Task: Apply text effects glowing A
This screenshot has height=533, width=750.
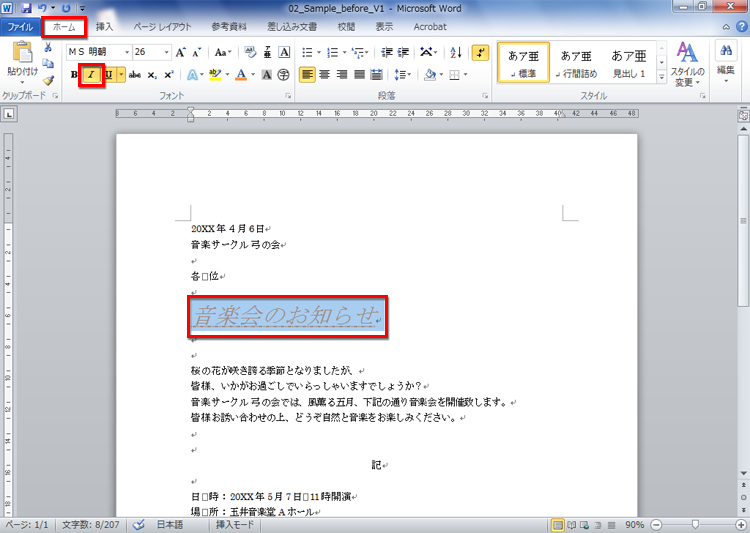Action: [192, 75]
